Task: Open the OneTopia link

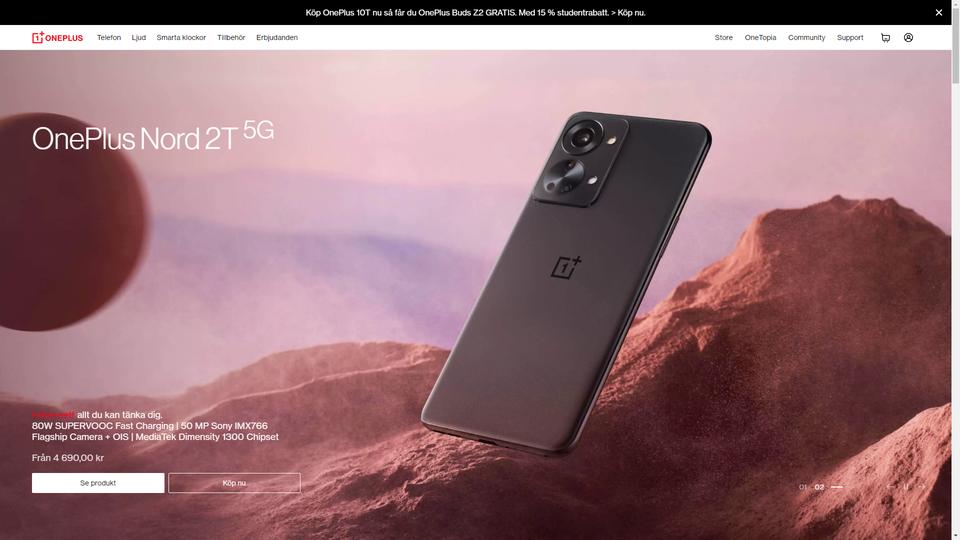Action: tap(760, 37)
